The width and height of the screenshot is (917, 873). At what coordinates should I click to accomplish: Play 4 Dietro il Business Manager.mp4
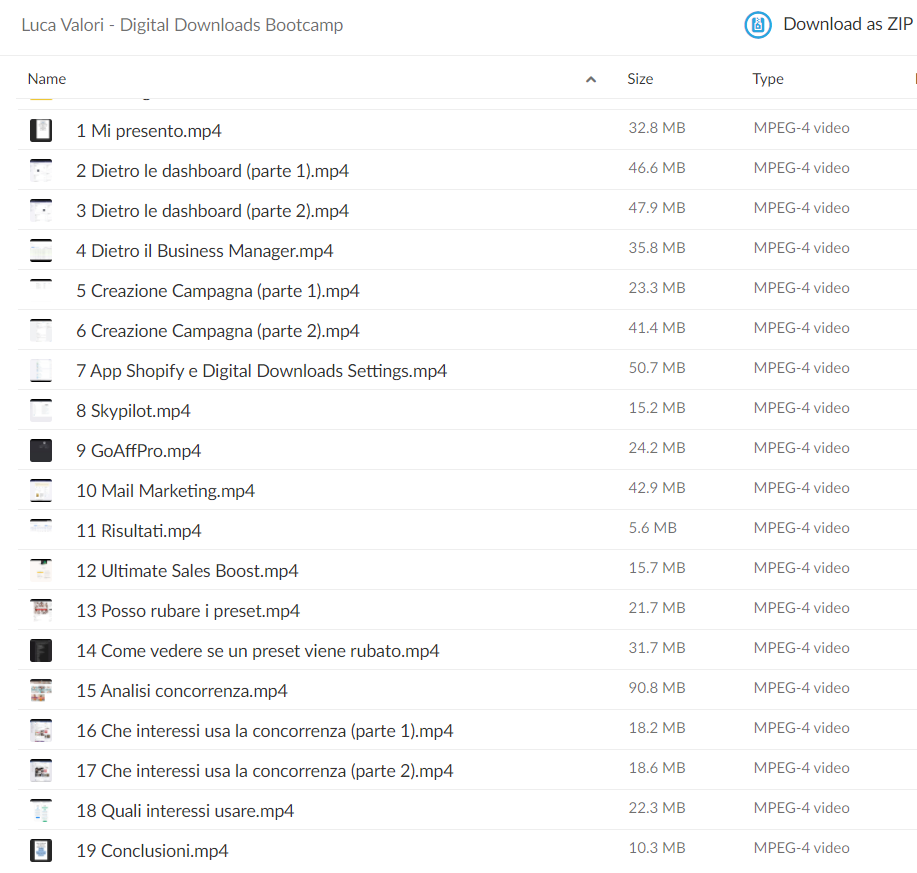[205, 251]
